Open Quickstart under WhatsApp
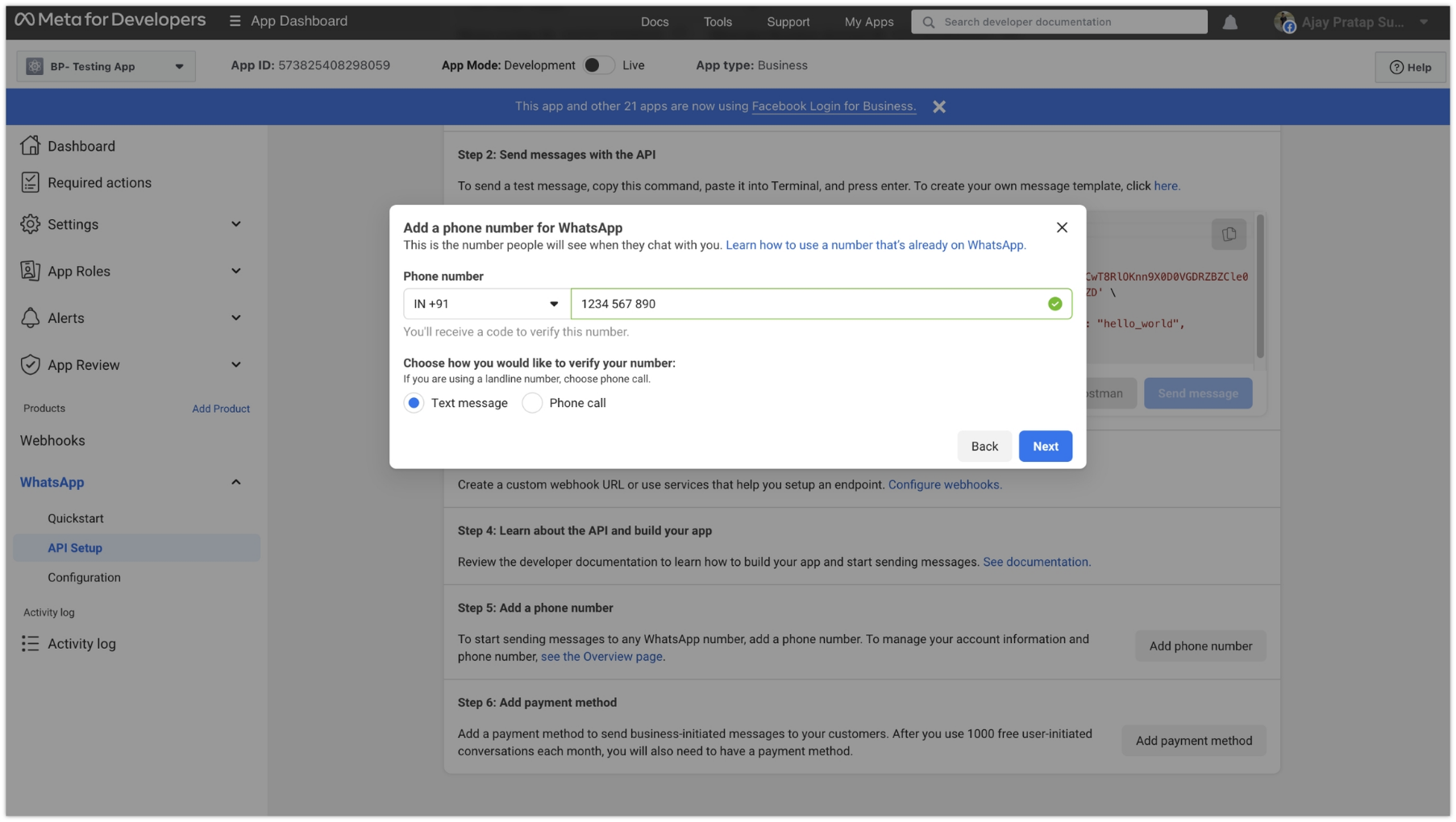 point(76,518)
